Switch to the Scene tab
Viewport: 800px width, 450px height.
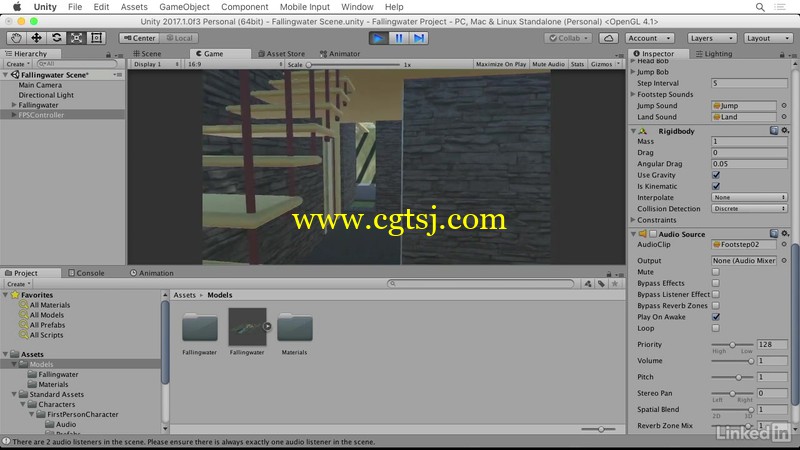[147, 54]
